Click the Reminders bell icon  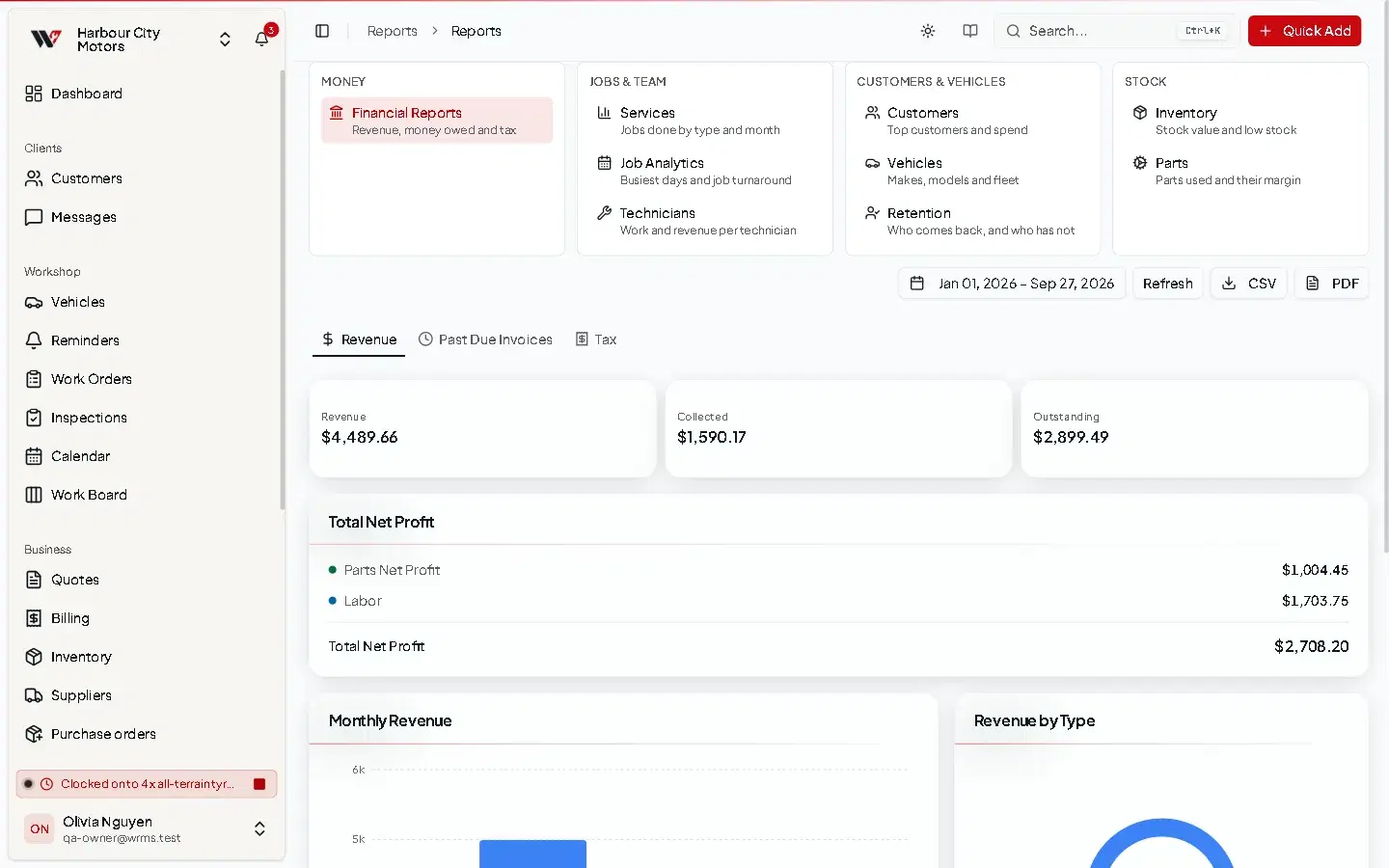(x=34, y=340)
